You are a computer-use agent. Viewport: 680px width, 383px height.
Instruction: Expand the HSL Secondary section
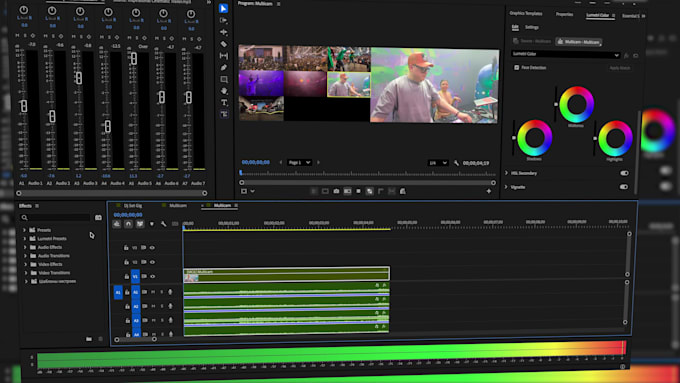[x=507, y=173]
